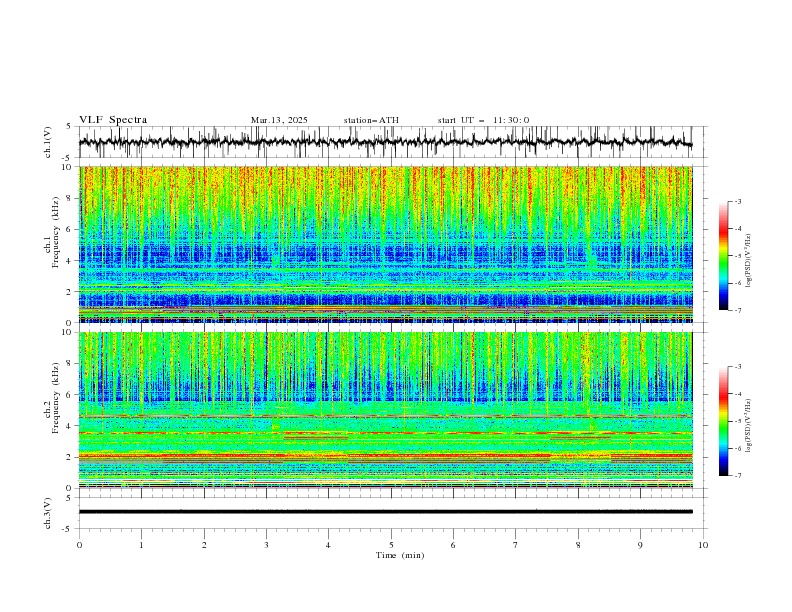Click the ch.1 spectrogram plot area

[386, 244]
